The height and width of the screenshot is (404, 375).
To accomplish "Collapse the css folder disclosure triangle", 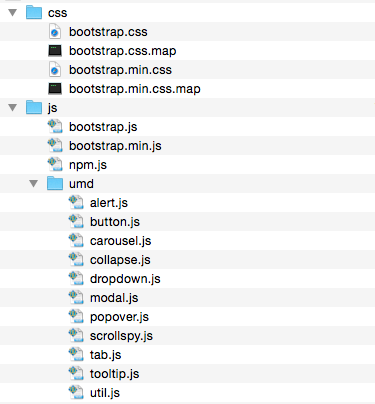I will coord(13,13).
